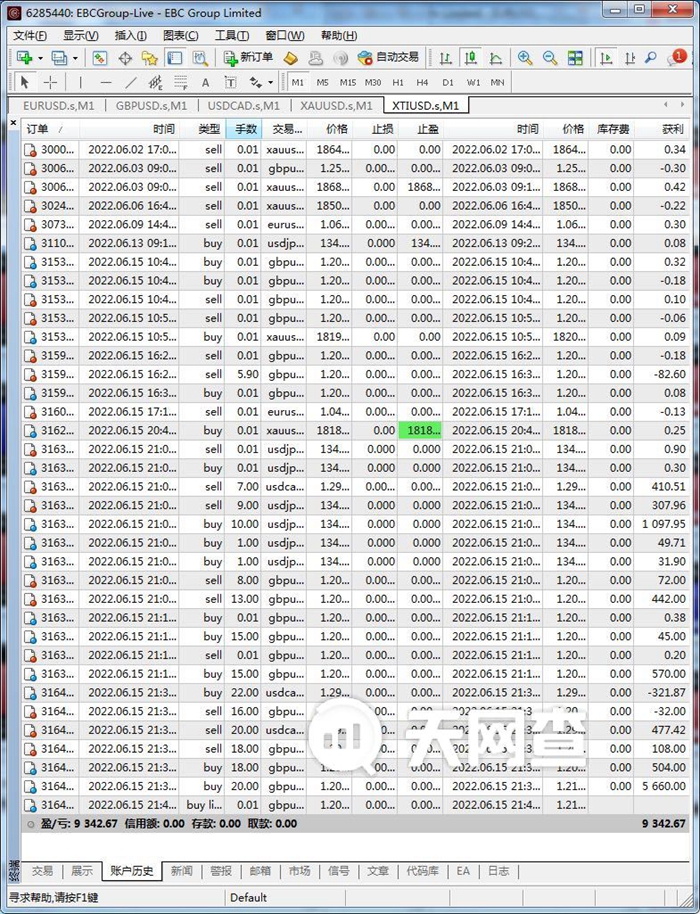700x914 pixels.
Task: Click the zoom in magnifier icon
Action: [x=525, y=58]
